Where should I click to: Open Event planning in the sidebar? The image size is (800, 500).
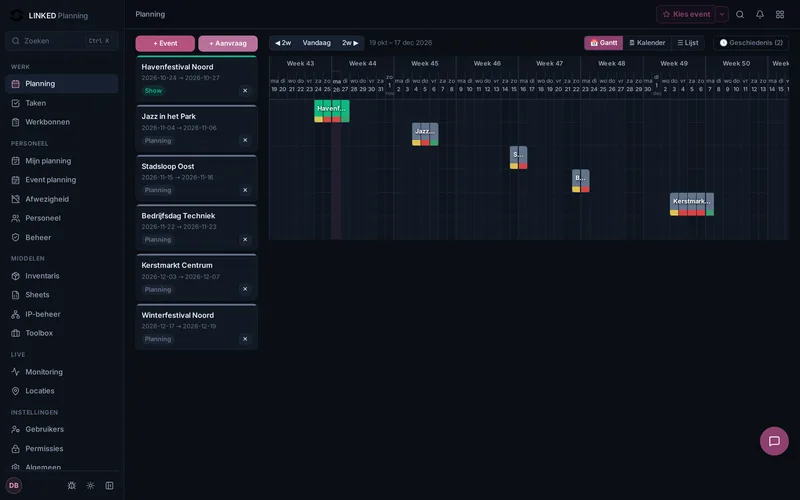click(x=62, y=180)
